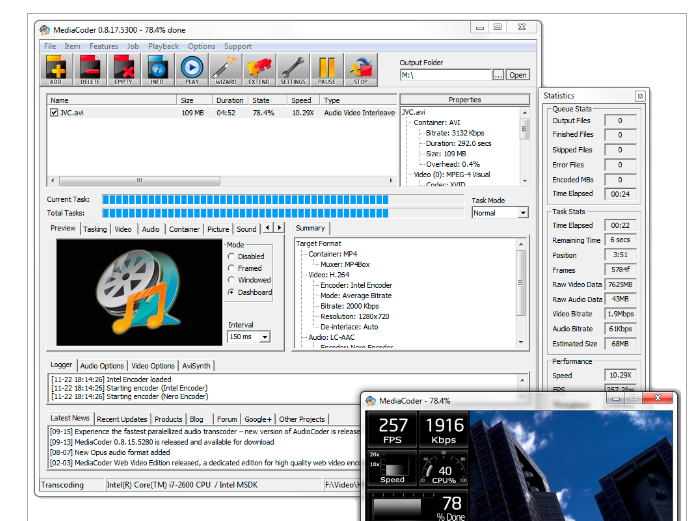
Task: Click the Open output folder button
Action: click(517, 75)
